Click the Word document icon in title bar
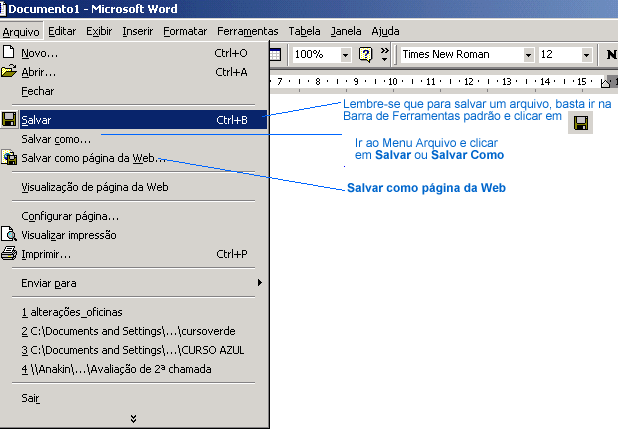Image resolution: width=618 pixels, height=430 pixels. tap(3, 9)
